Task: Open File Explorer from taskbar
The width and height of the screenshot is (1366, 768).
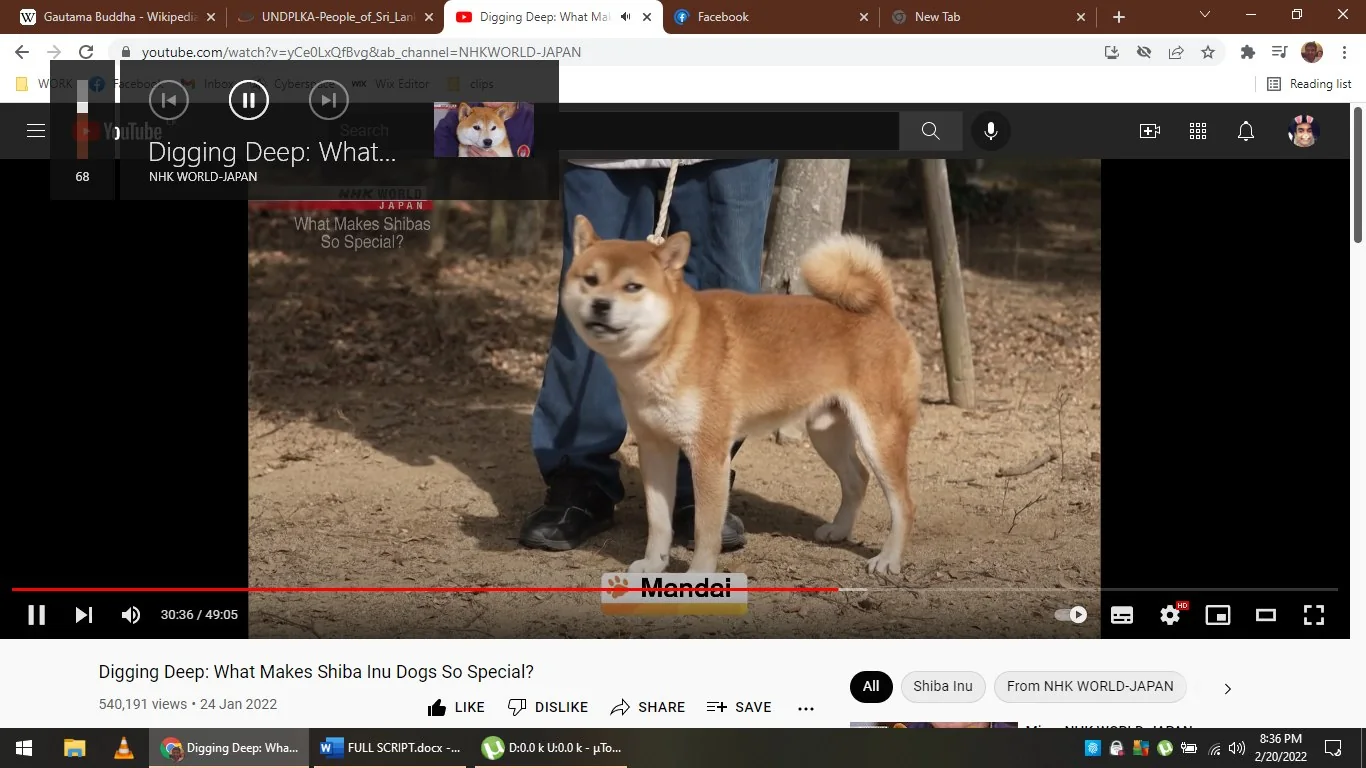Action: coord(75,748)
